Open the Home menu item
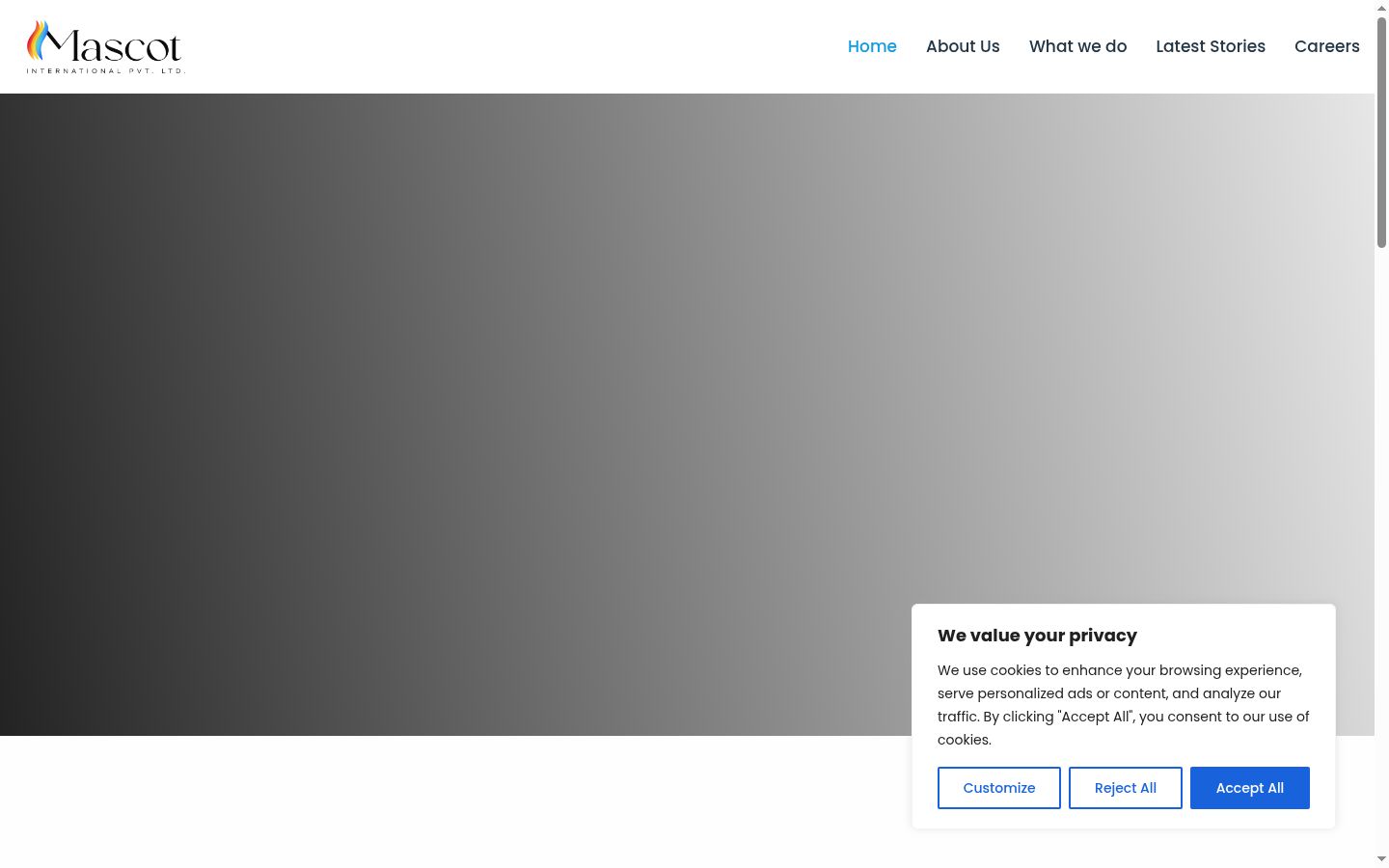The height and width of the screenshot is (868, 1389). click(872, 46)
